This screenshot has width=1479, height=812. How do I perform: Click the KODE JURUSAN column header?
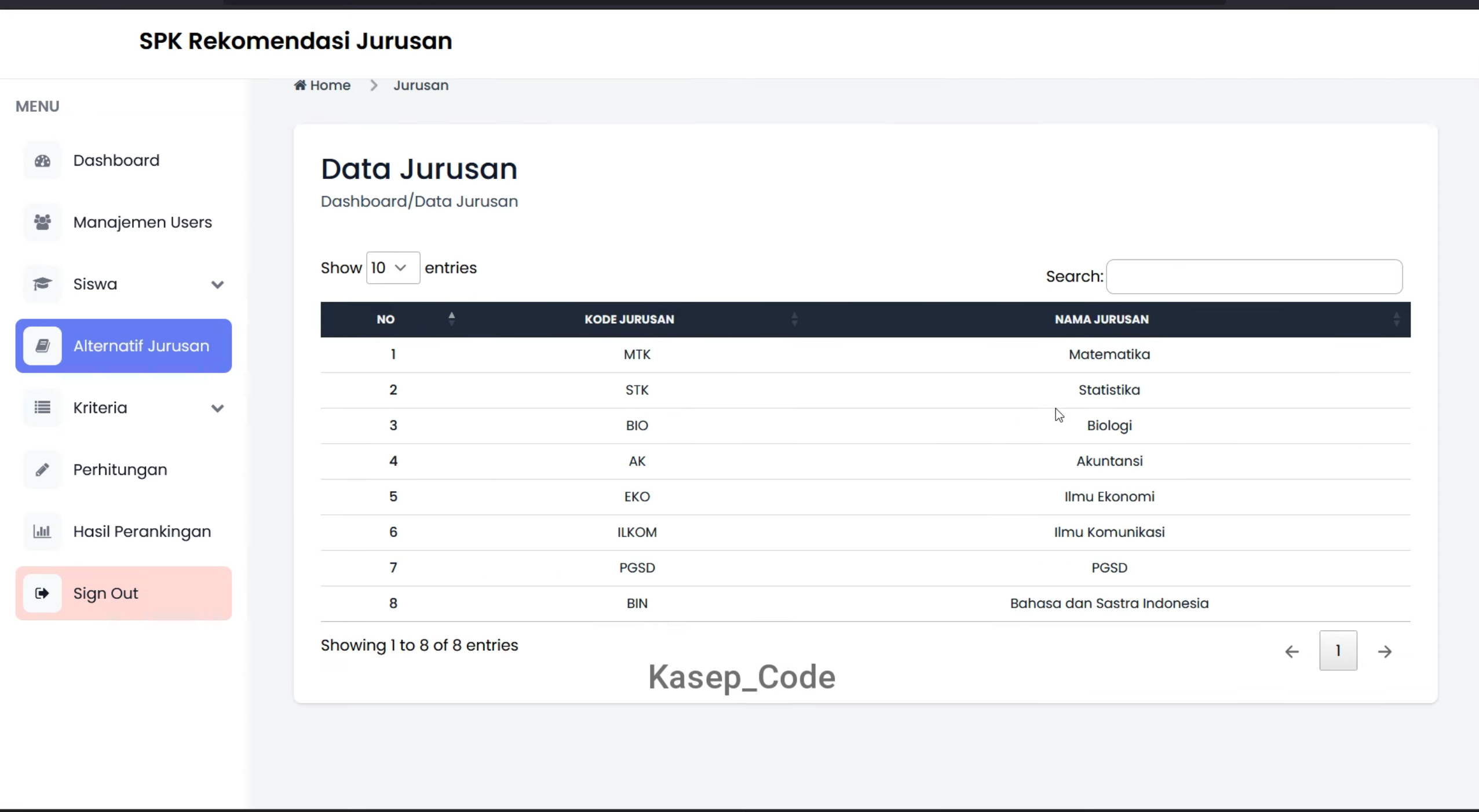coord(629,319)
